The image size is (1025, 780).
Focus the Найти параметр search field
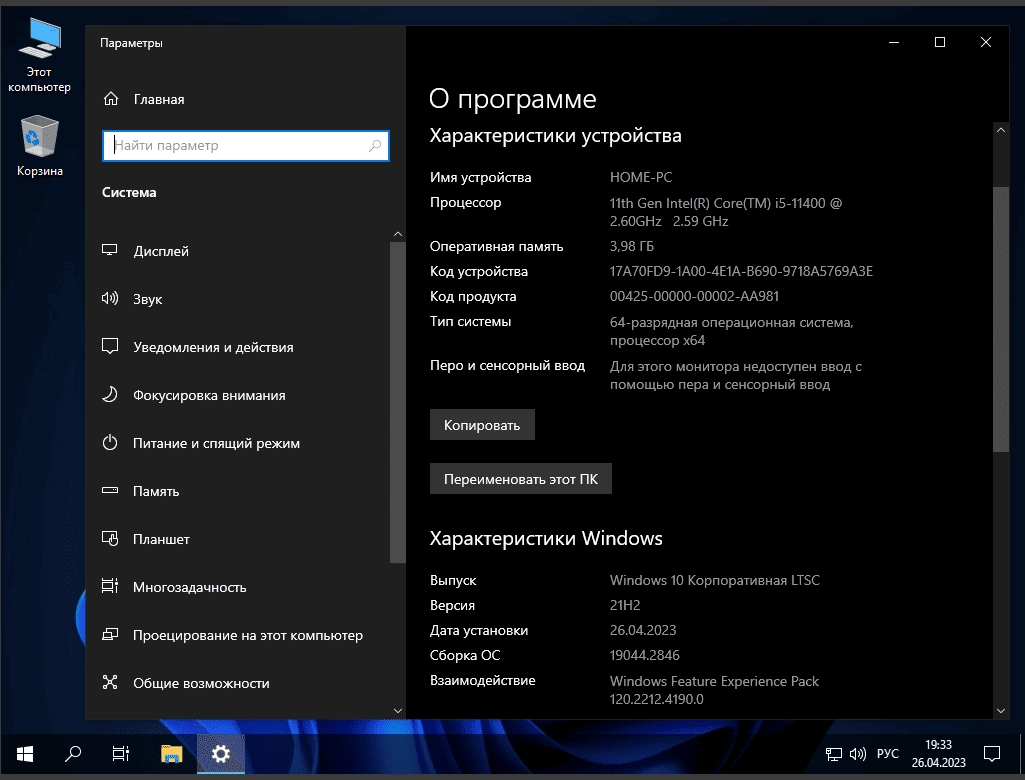point(246,146)
